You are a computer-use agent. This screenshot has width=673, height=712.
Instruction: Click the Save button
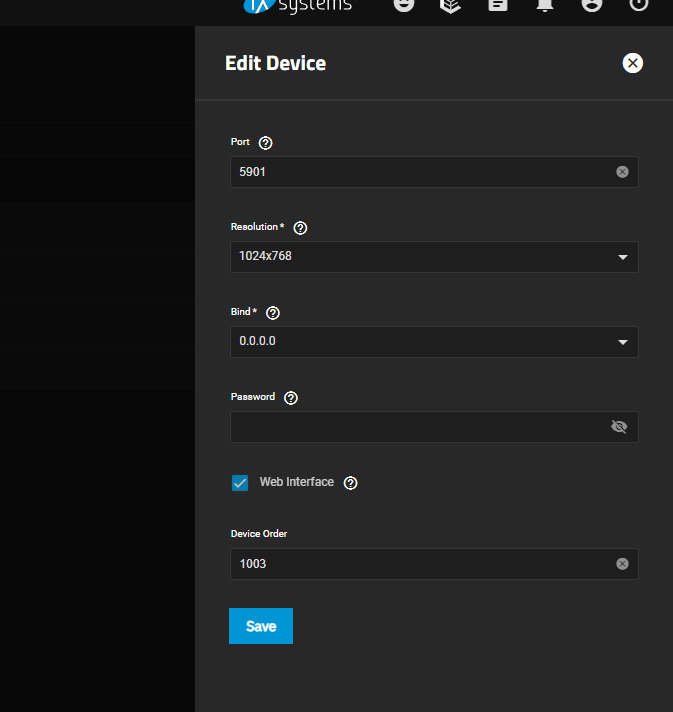pos(261,626)
